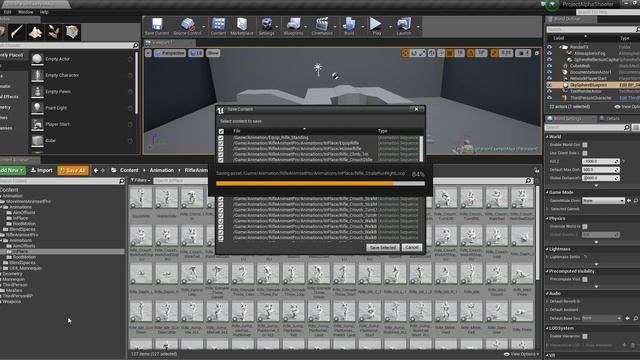
Task: Open camera speed control in viewport
Action: tap(523, 53)
